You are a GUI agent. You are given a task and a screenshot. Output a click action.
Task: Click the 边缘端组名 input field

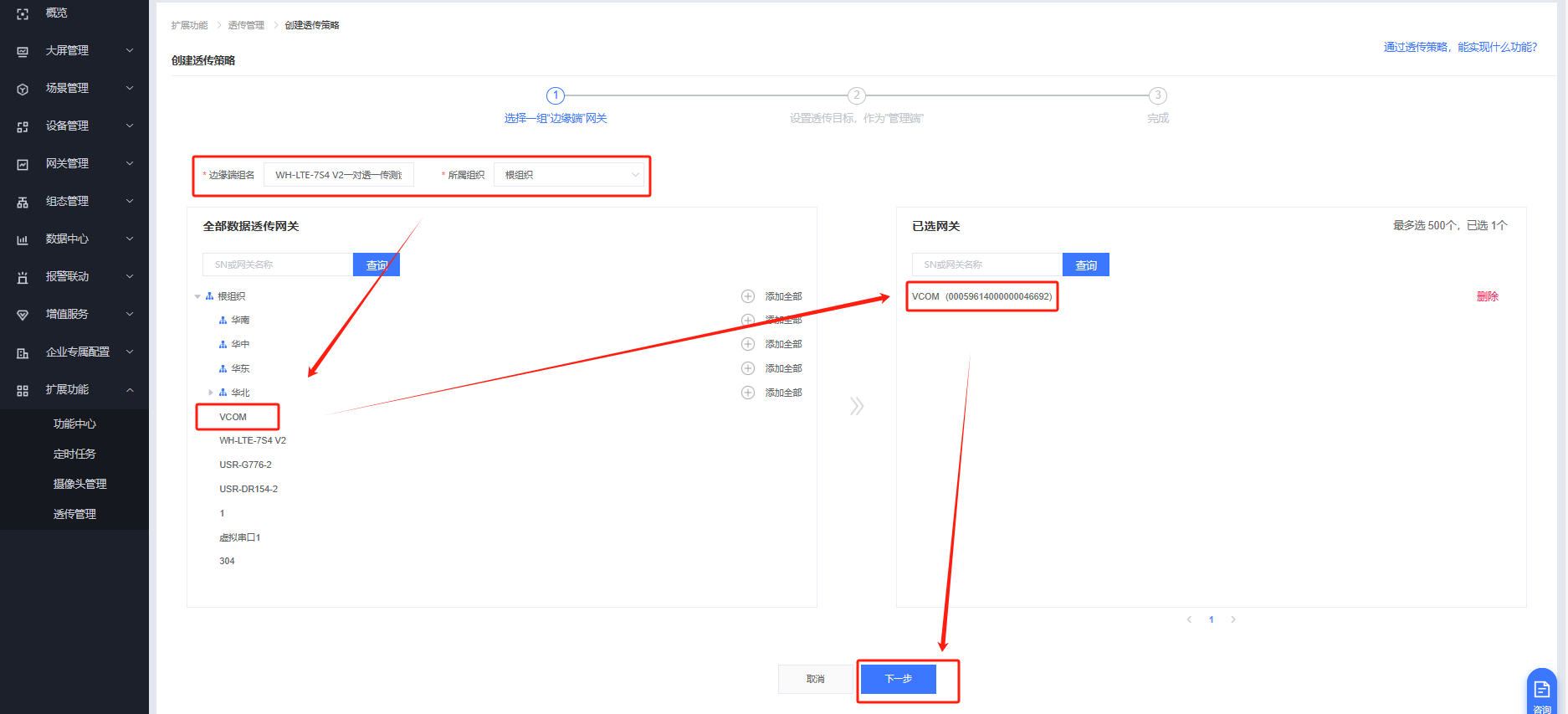(x=338, y=175)
